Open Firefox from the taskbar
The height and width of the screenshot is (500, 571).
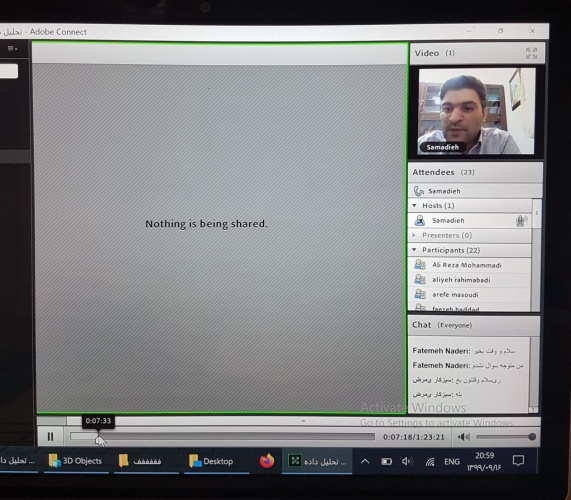[267, 461]
